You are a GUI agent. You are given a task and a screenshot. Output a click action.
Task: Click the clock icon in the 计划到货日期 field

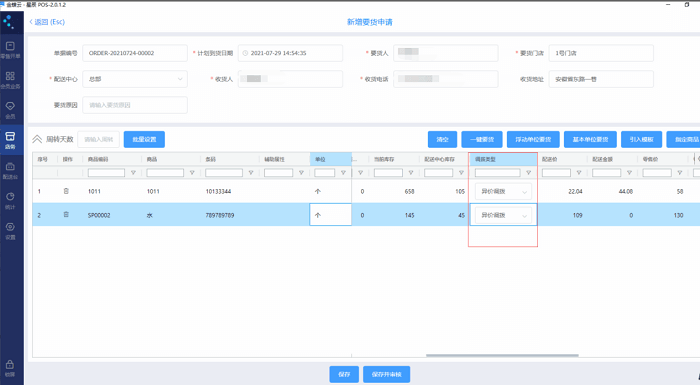[245, 53]
